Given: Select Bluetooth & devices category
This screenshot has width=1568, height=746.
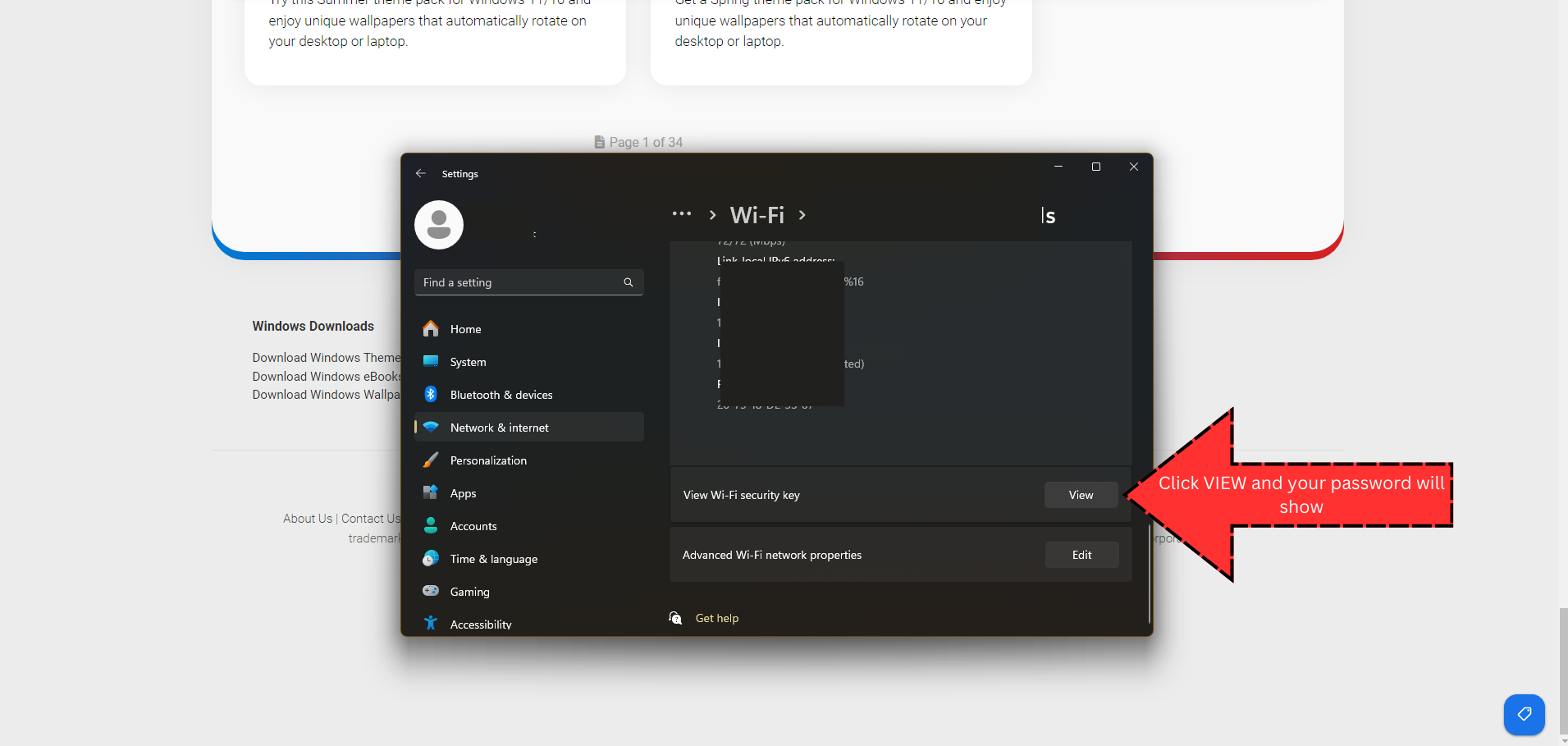Looking at the screenshot, I should [529, 395].
